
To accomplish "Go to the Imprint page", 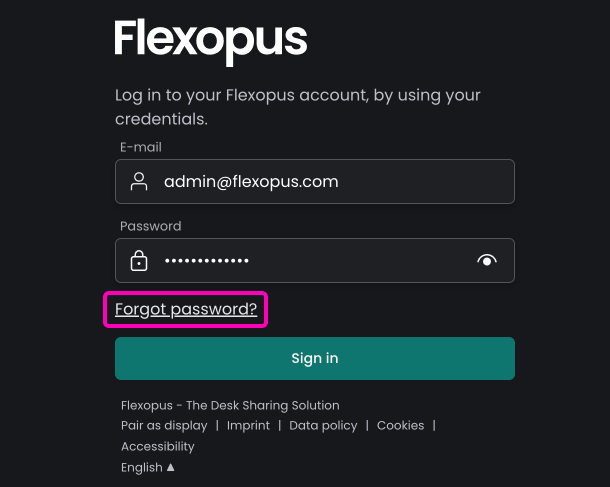I will (x=248, y=426).
